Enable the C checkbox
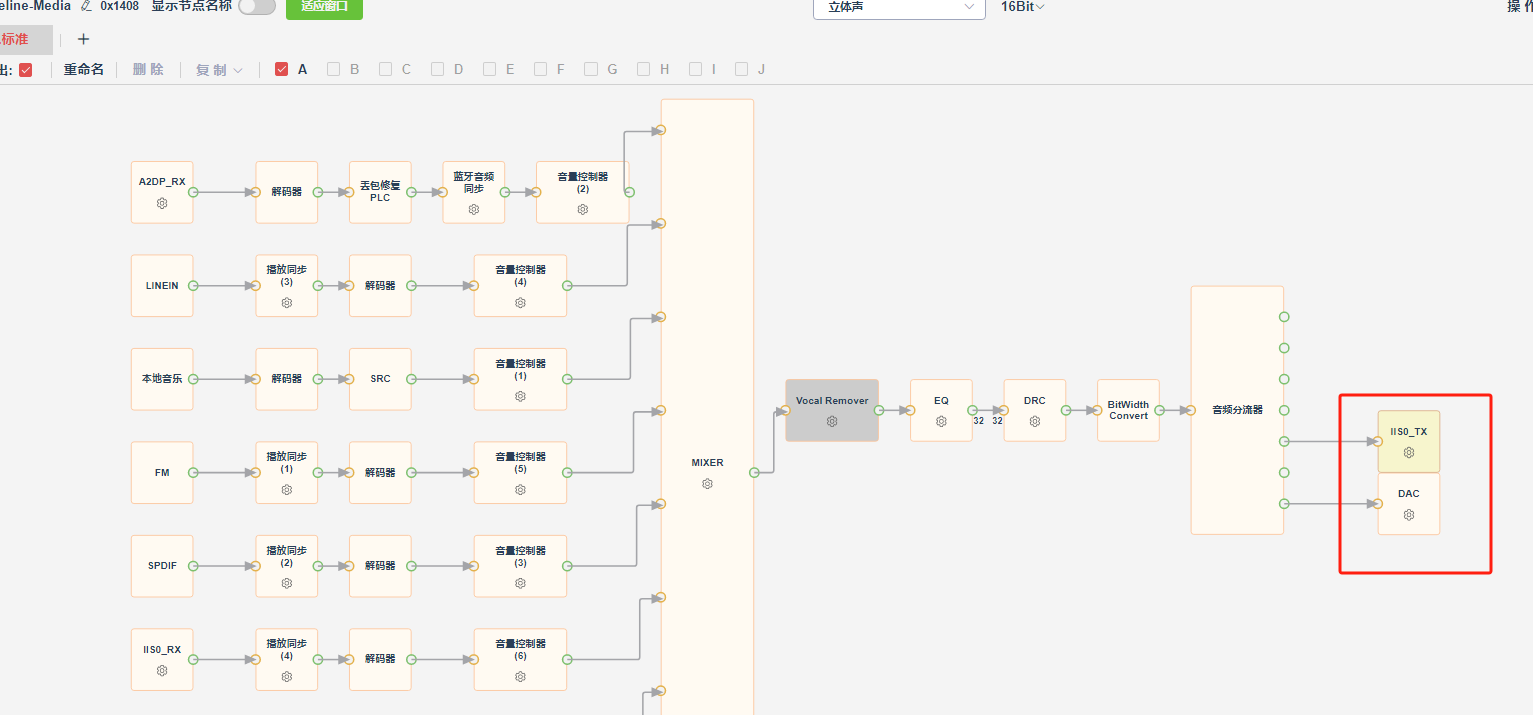The width and height of the screenshot is (1533, 715). click(x=385, y=69)
